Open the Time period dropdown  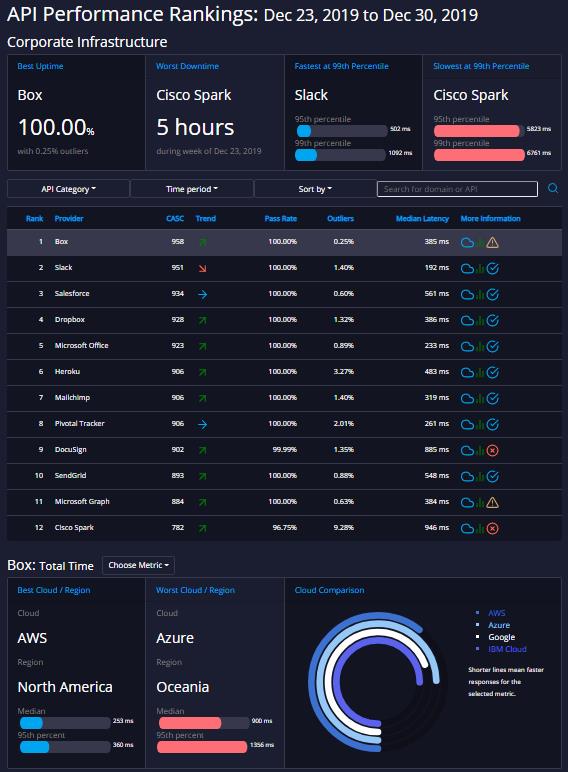(192, 189)
